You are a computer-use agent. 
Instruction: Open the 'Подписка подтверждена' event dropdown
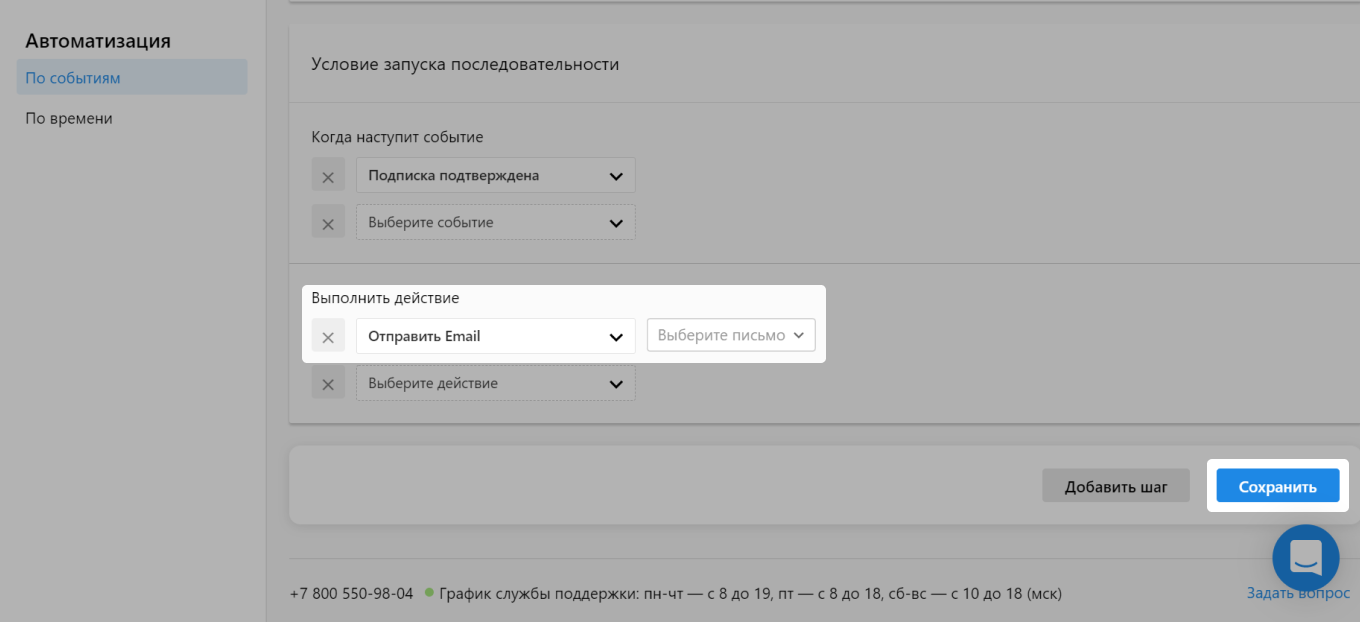pos(495,175)
